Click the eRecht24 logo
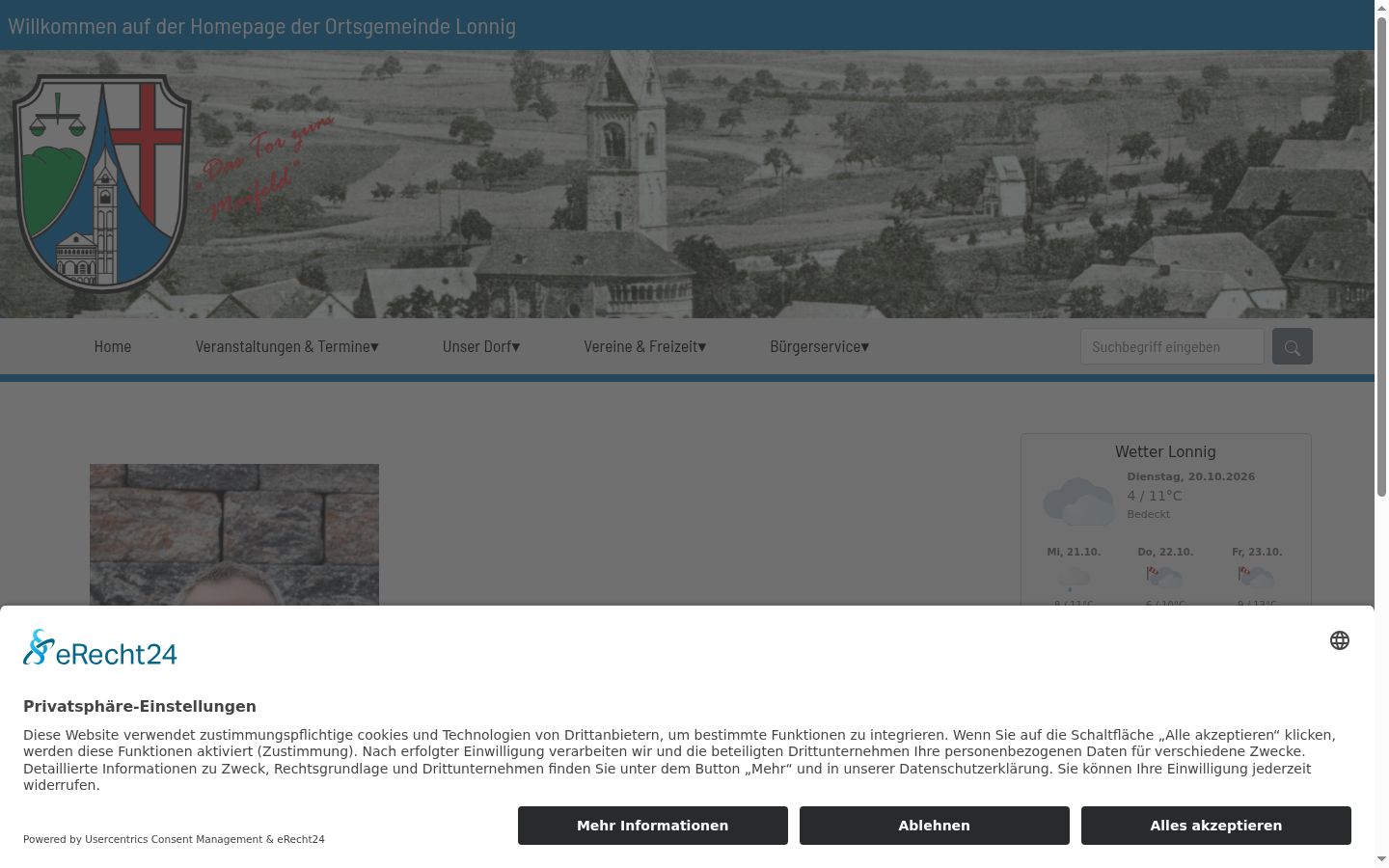Screen dimensions: 1389x868 100,648
